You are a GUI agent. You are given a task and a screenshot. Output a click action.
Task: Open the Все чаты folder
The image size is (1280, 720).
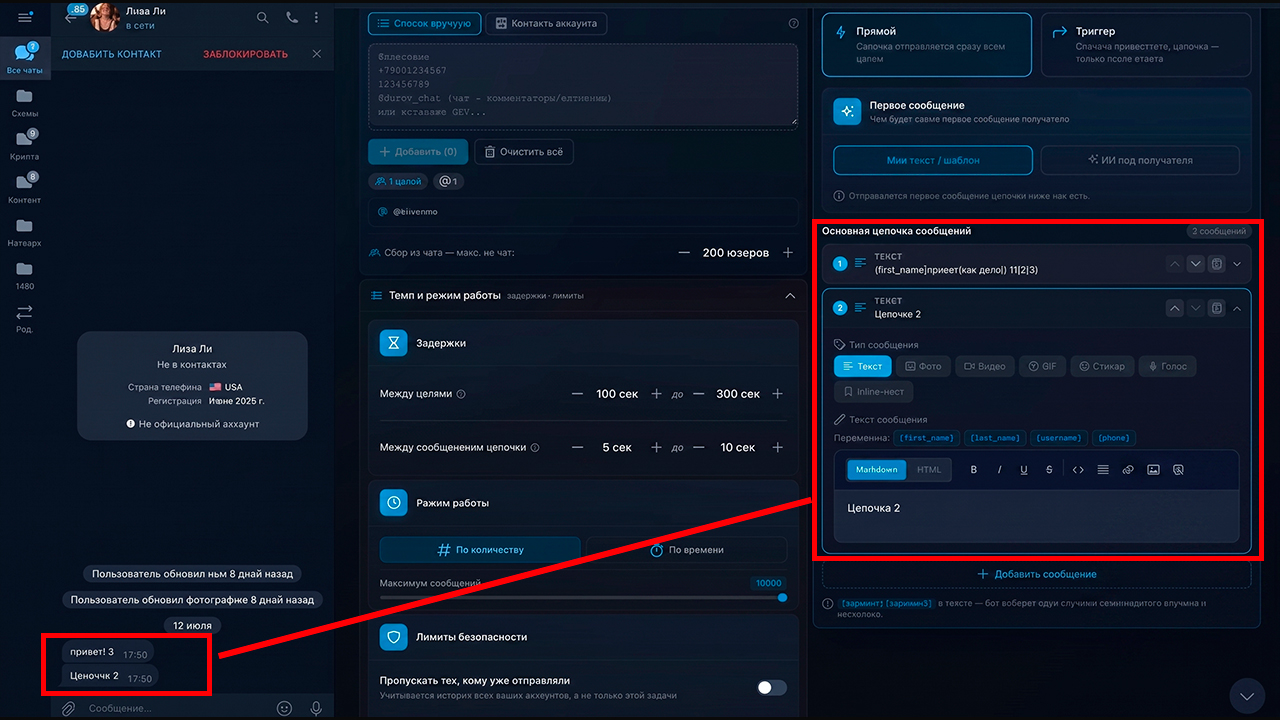pos(25,59)
